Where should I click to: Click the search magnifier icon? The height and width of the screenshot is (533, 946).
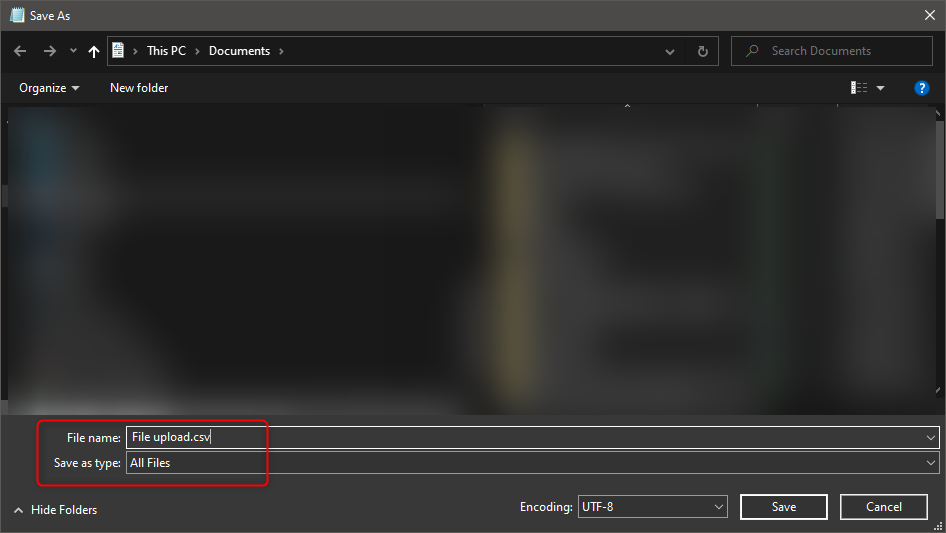click(x=752, y=51)
